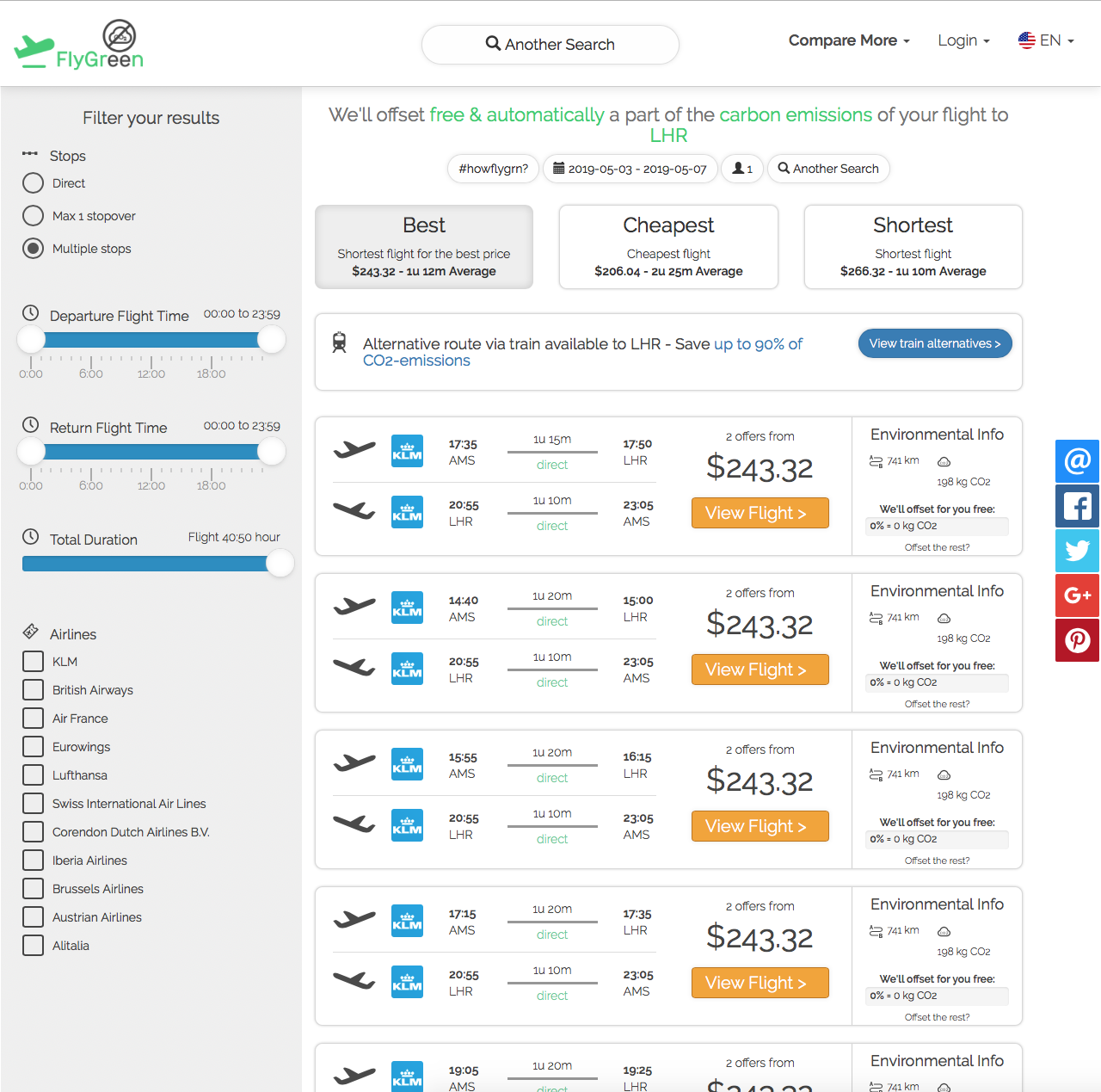
Task: Click KLM logo on 17:35 outbound flight
Action: pyautogui.click(x=407, y=451)
